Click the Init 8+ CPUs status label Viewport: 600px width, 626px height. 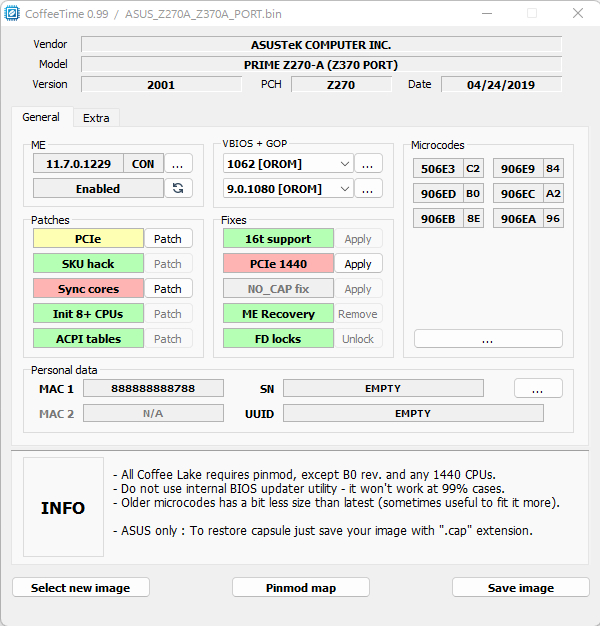coord(88,314)
